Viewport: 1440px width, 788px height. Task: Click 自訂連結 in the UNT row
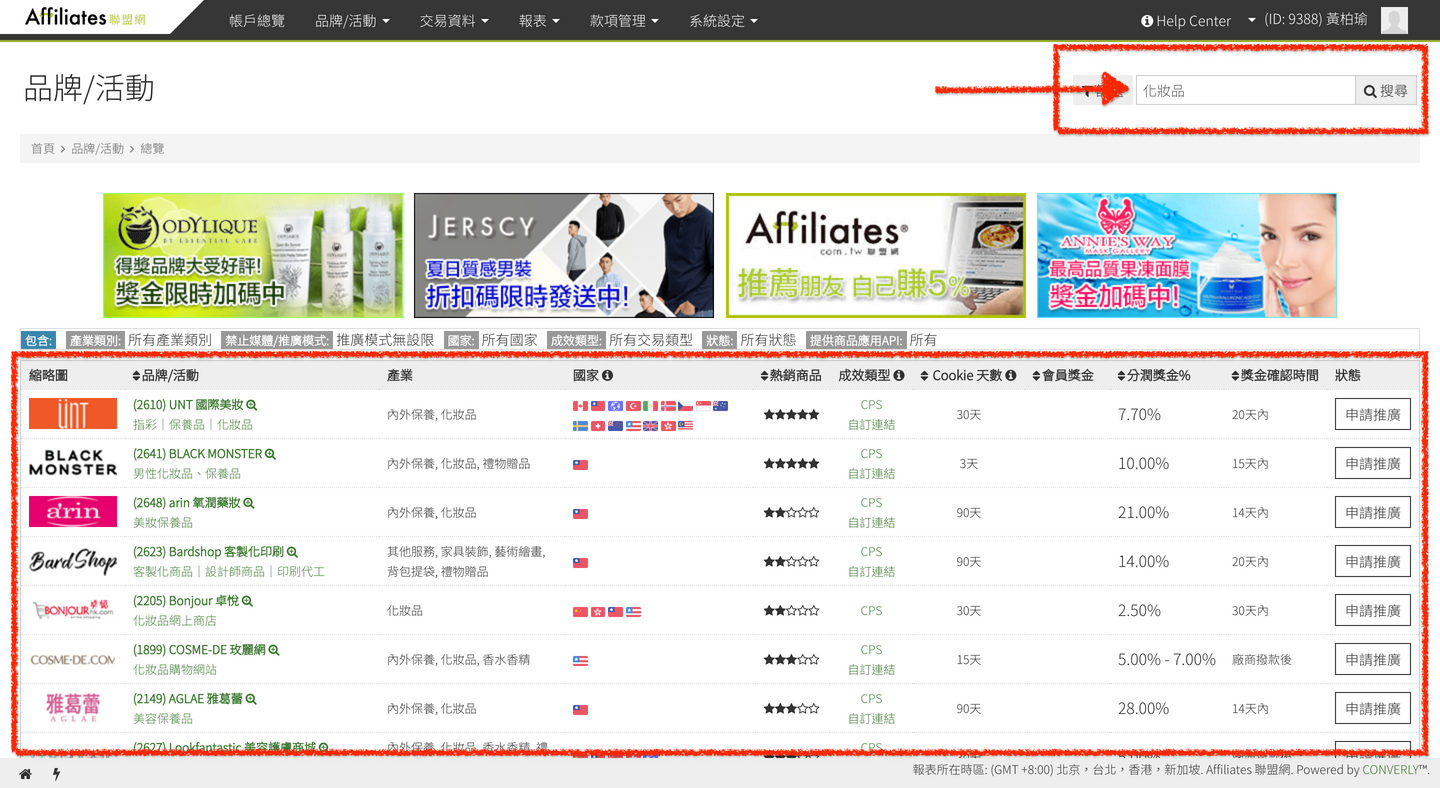point(871,424)
